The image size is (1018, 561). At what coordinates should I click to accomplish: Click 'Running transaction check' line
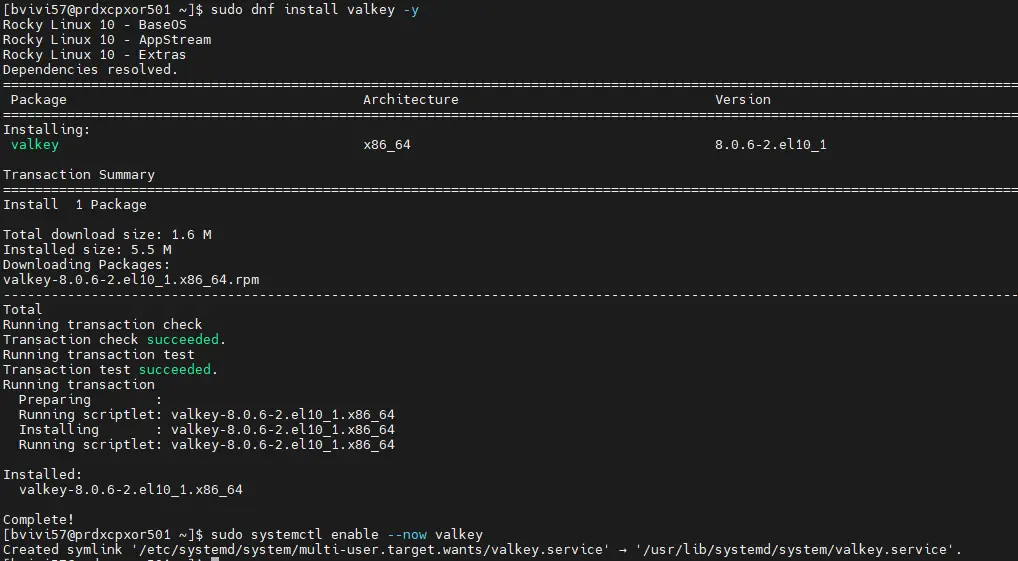[x=103, y=324]
